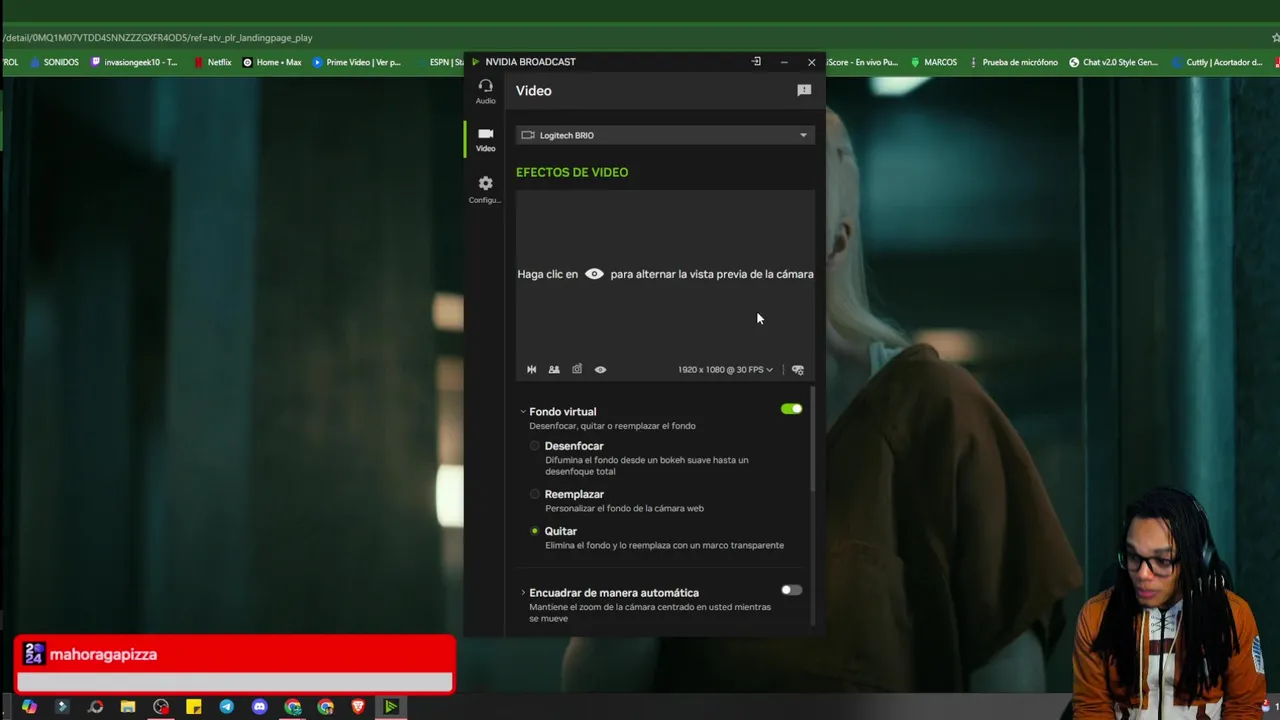Open the Netflix bookmark

click(x=212, y=62)
